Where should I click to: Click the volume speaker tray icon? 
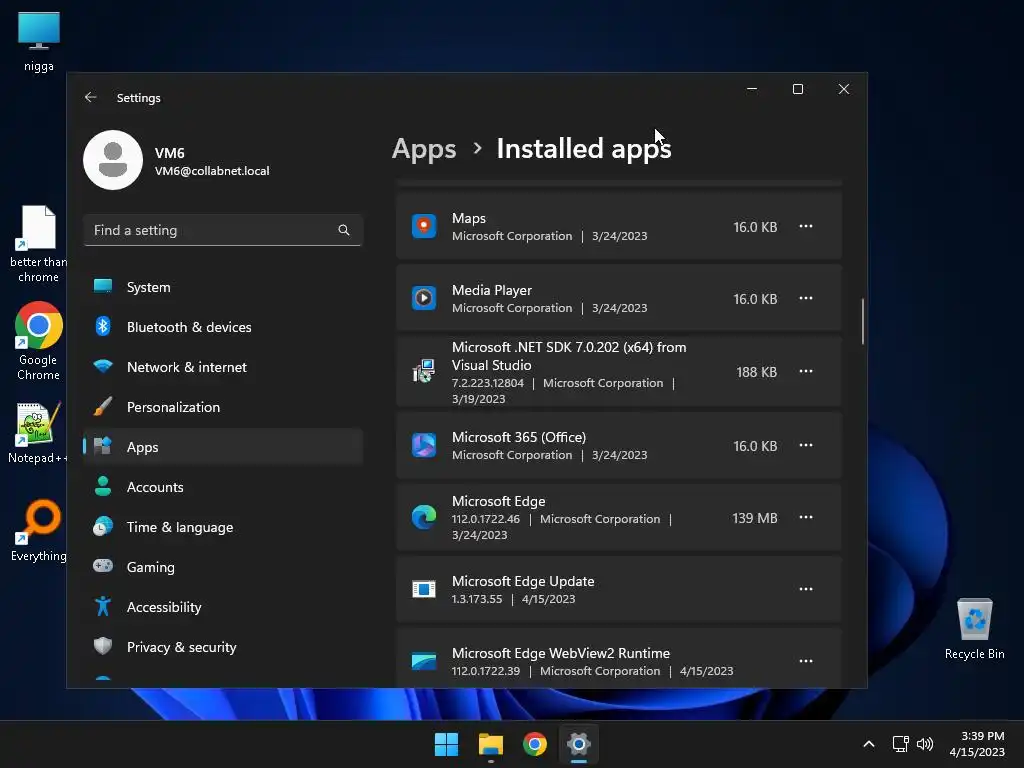pos(925,744)
